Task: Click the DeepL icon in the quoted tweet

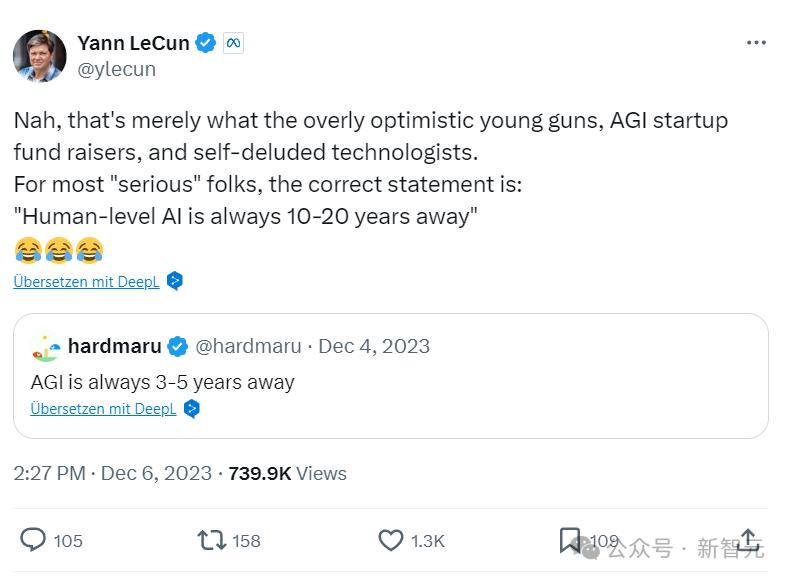Action: click(192, 408)
